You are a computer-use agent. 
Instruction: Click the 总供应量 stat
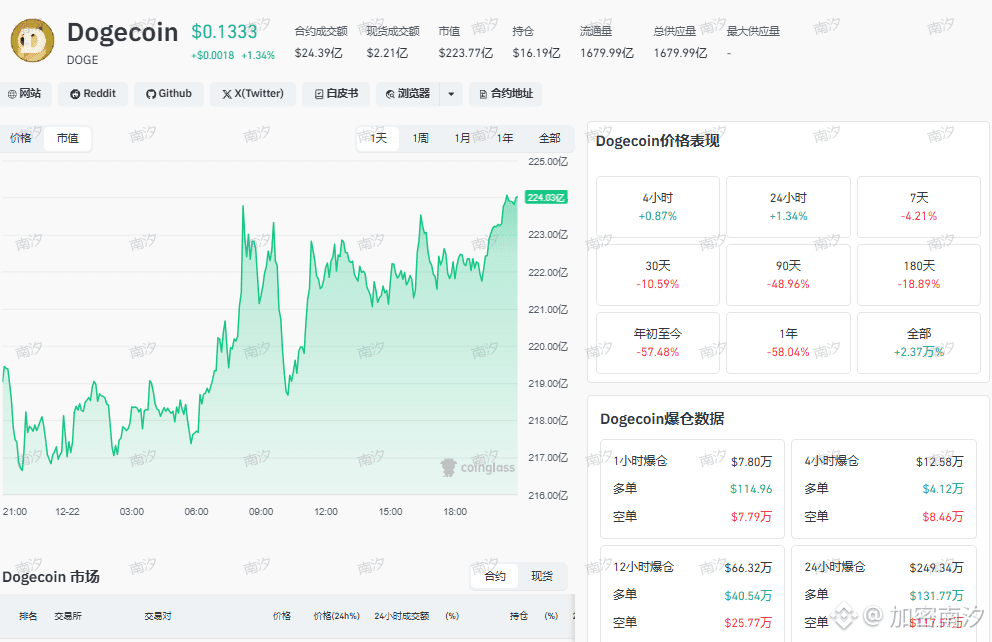[x=680, y=42]
